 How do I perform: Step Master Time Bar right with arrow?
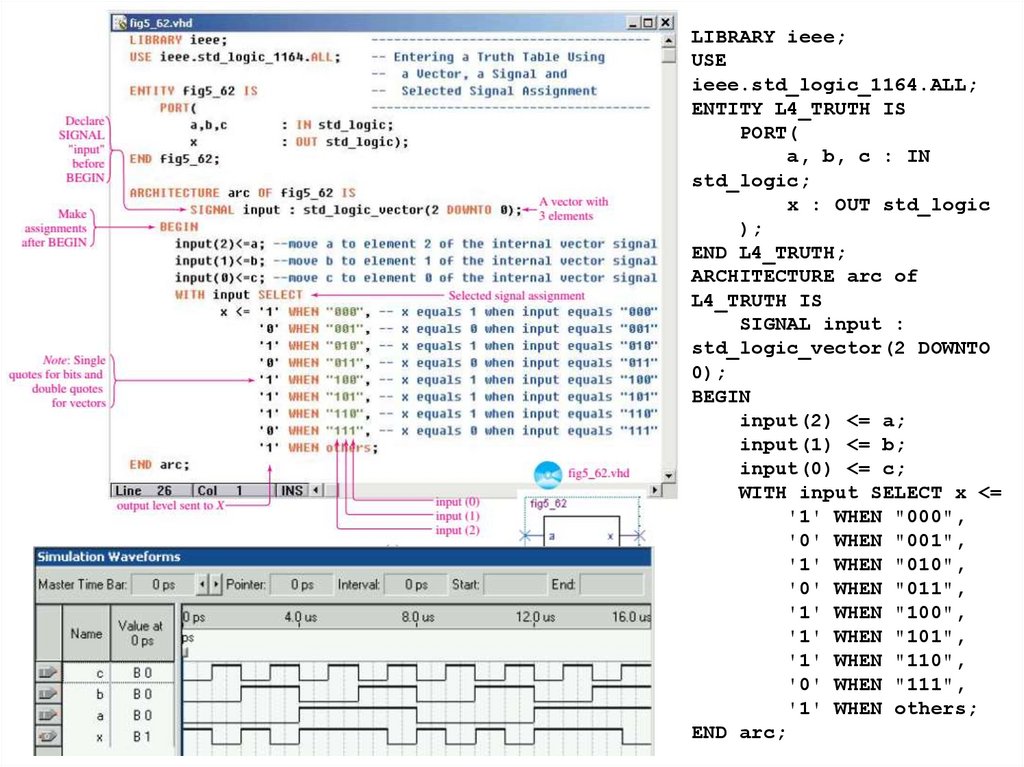click(215, 584)
